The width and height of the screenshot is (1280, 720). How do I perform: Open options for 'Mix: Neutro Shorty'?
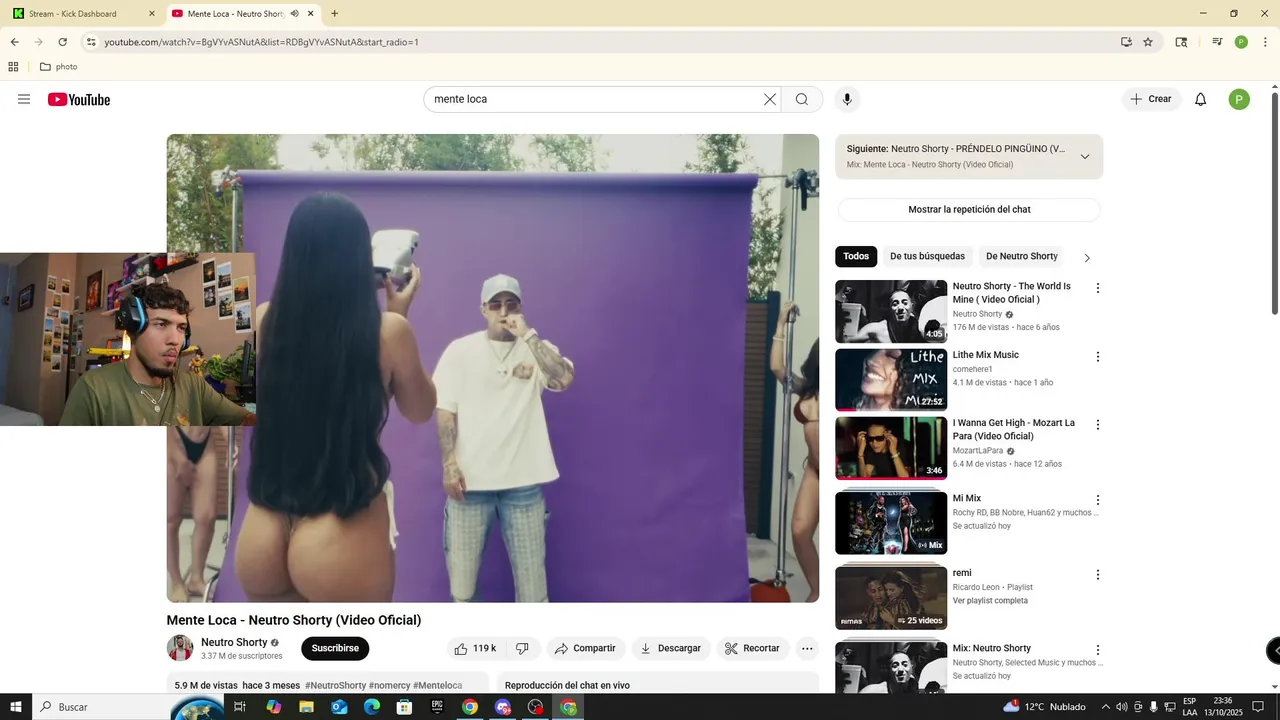[1097, 650]
